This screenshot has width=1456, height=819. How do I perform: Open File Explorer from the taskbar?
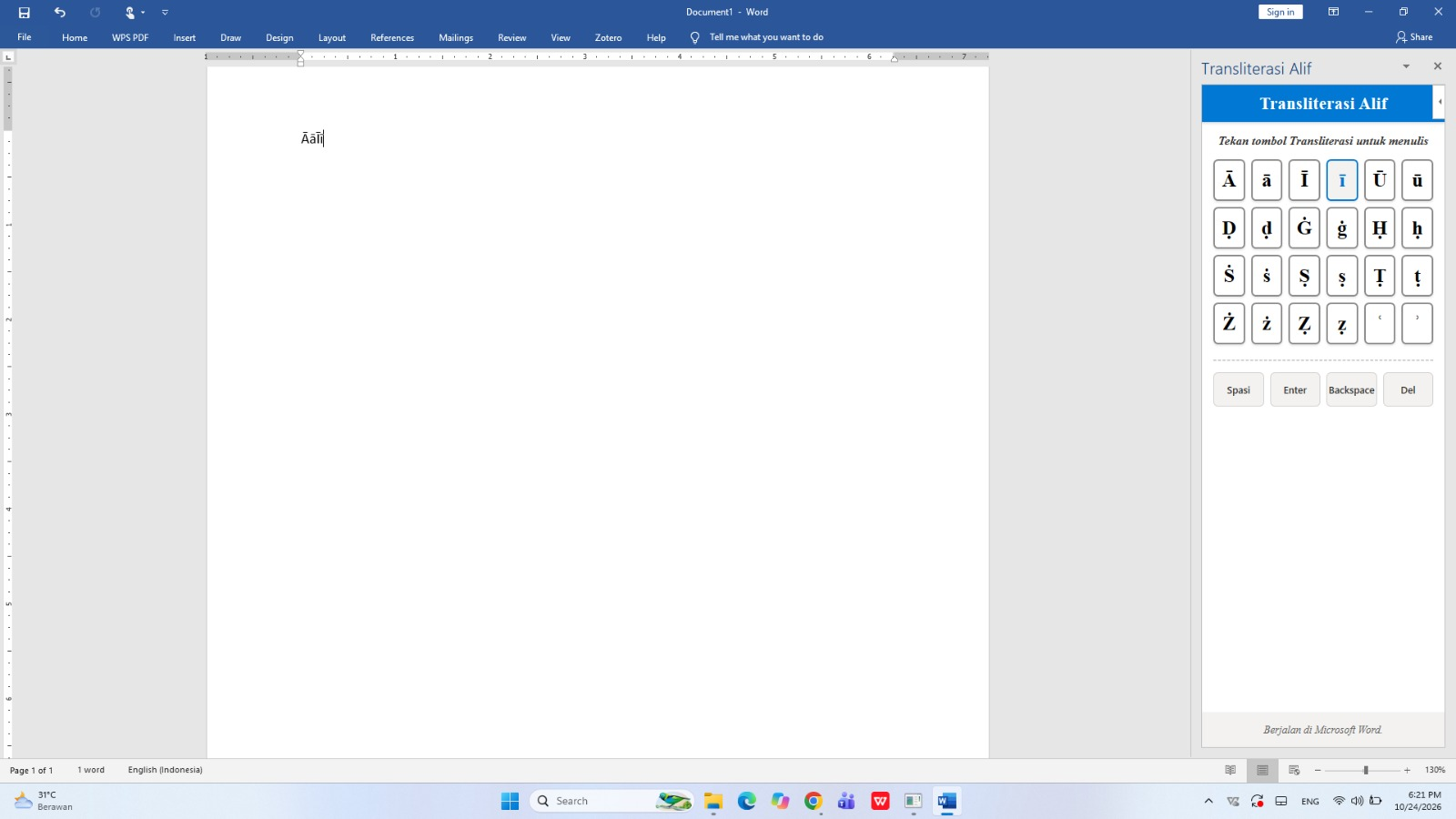(x=713, y=802)
